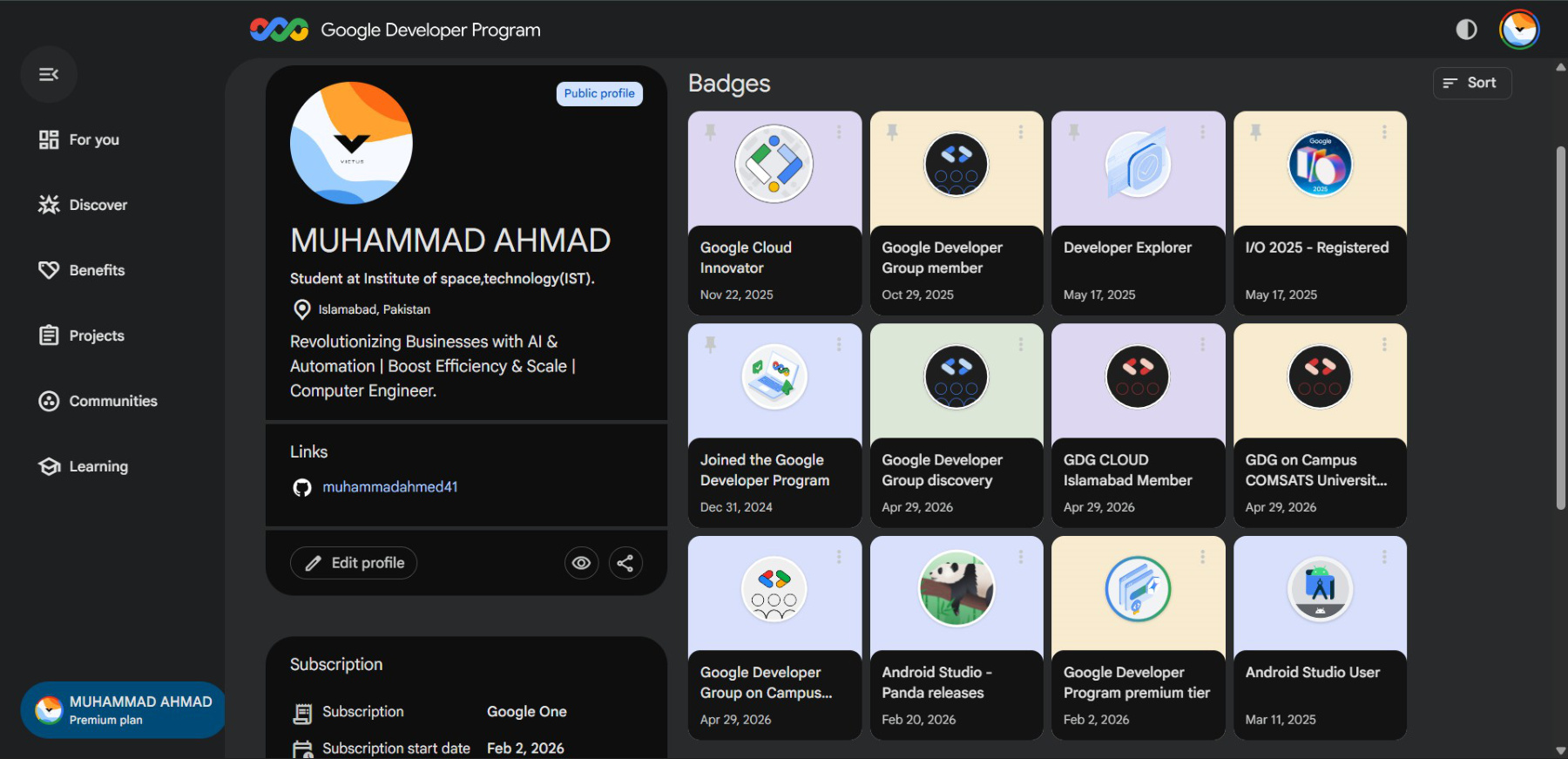Click the Google Cloud Innovator badge icon
Screen dimensions: 1568x759
774,164
